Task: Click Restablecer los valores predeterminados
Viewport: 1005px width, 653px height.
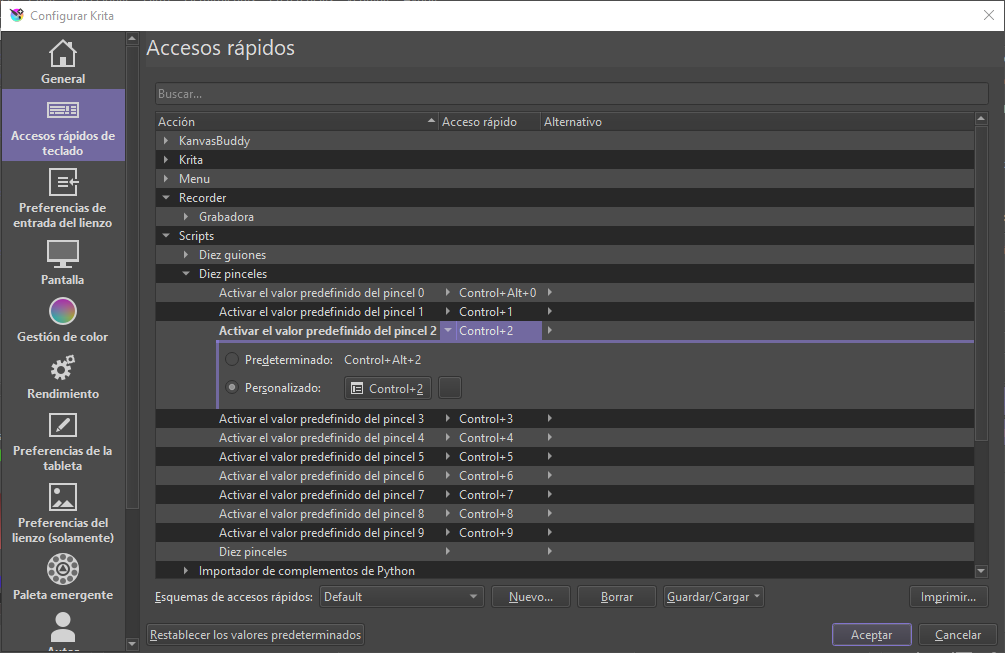Action: (256, 635)
